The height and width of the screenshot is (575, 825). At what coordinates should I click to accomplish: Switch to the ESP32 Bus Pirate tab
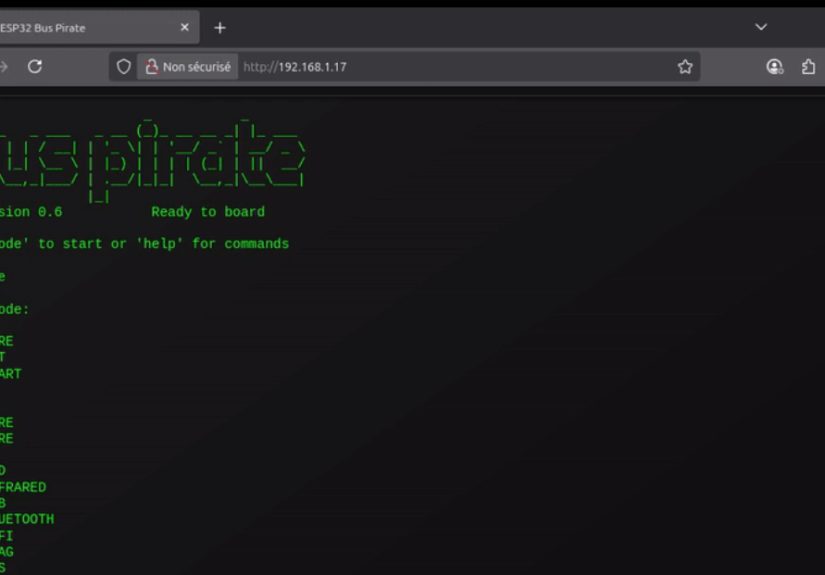point(95,28)
